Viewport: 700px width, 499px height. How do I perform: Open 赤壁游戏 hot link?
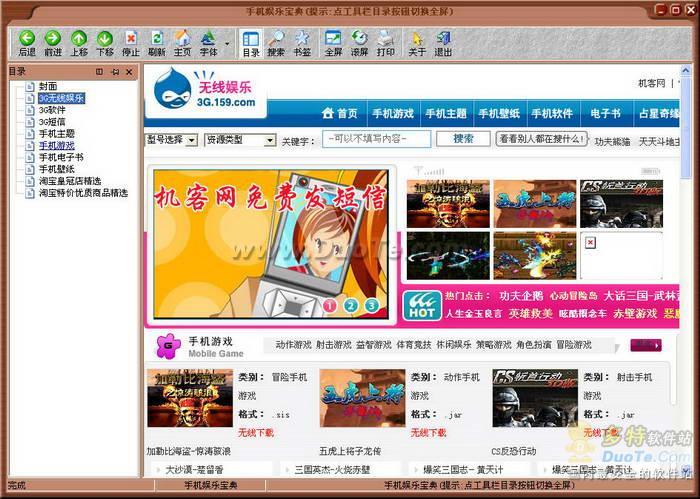point(635,314)
